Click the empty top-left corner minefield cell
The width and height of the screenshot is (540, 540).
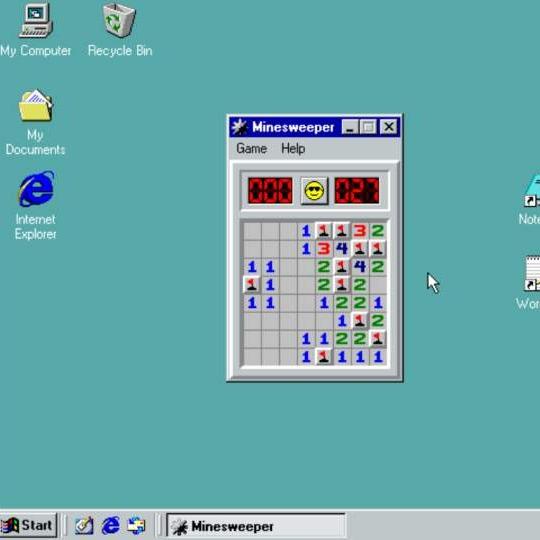pos(252,231)
